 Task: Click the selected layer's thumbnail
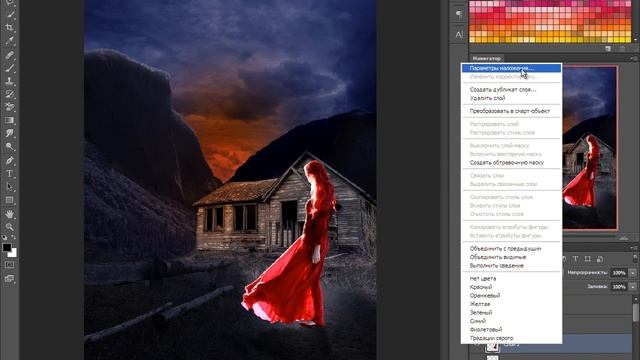pos(493,346)
